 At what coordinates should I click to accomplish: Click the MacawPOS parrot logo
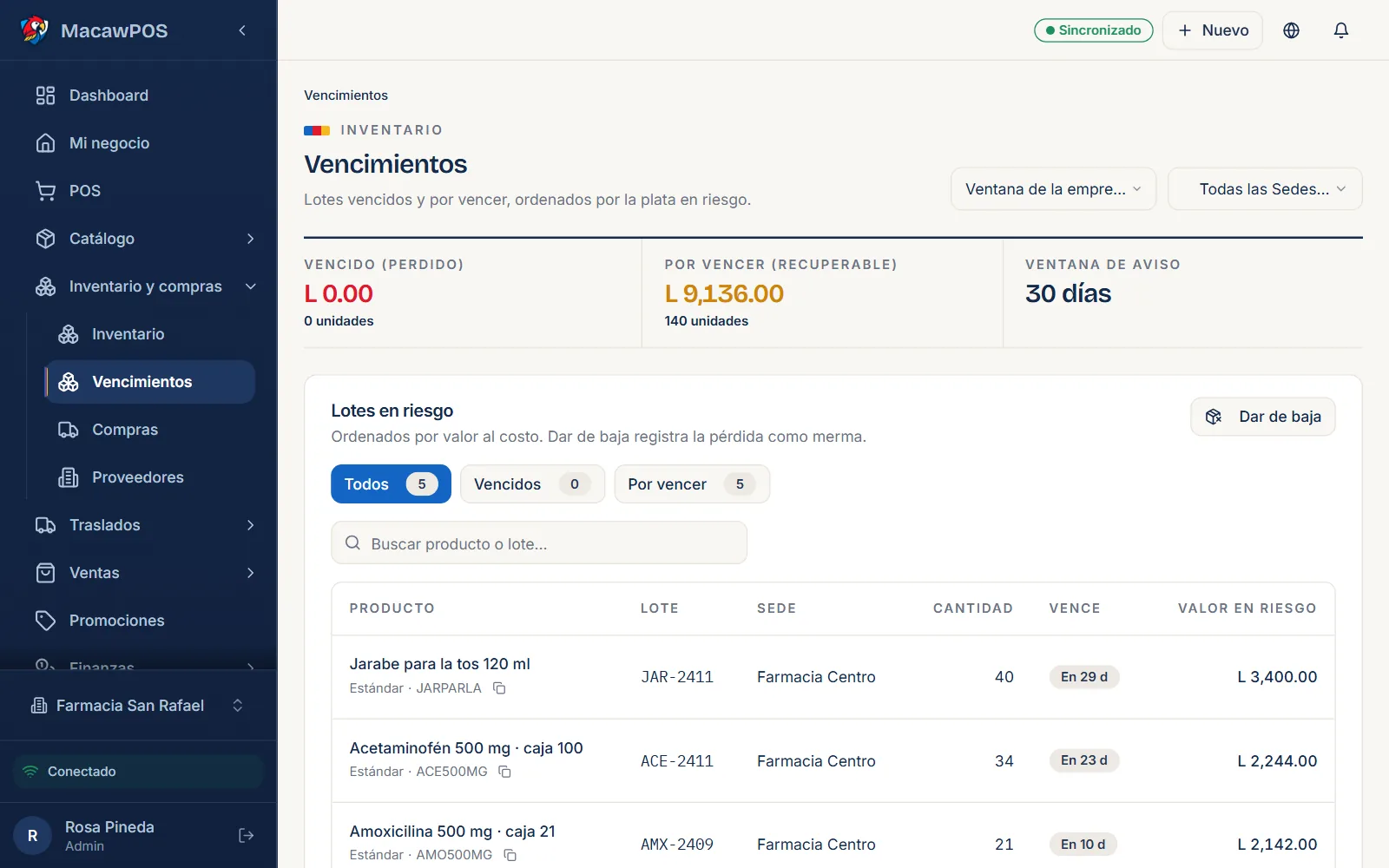click(x=35, y=30)
